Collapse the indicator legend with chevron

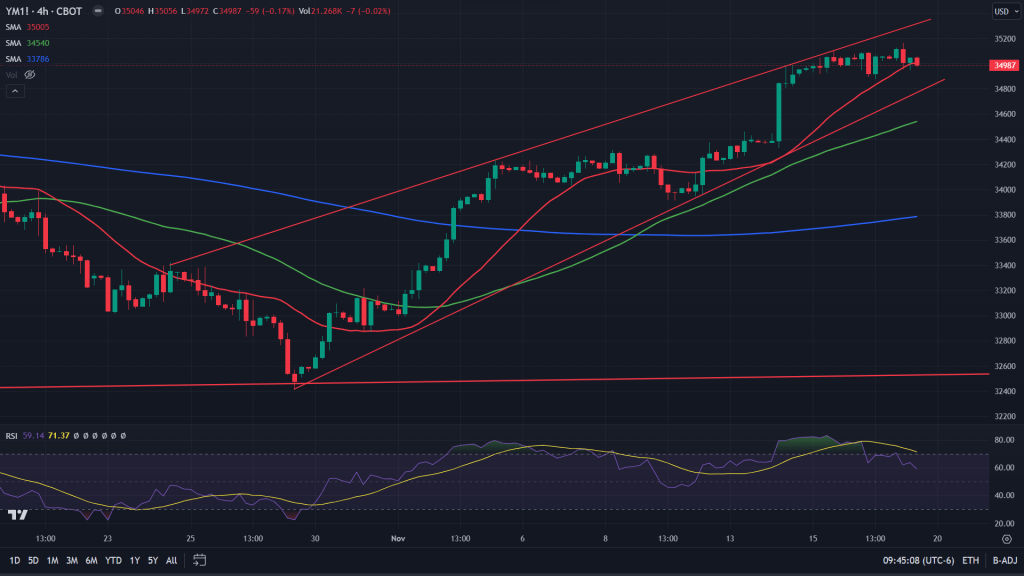15,91
